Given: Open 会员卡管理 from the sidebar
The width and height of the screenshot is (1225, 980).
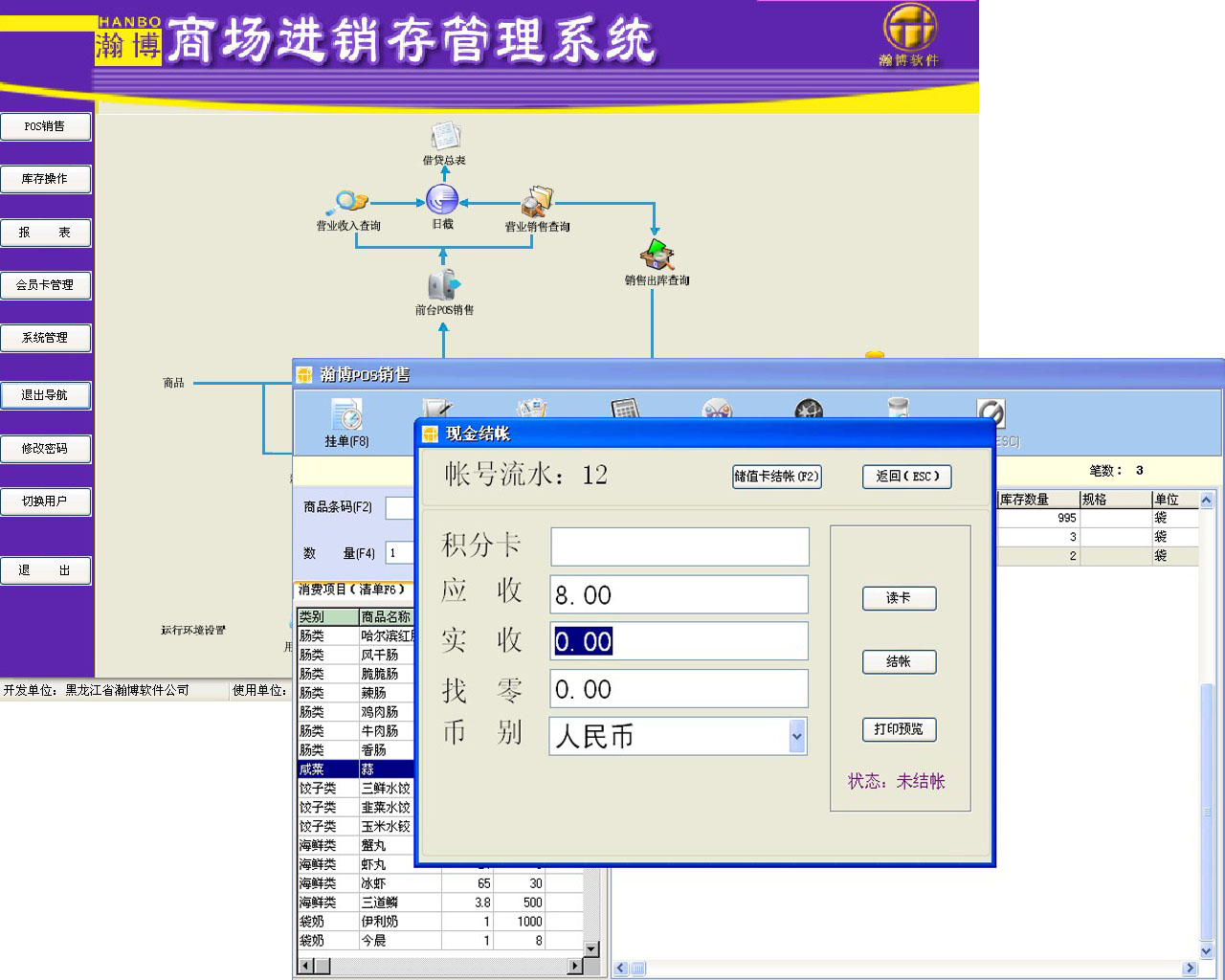Looking at the screenshot, I should [45, 284].
